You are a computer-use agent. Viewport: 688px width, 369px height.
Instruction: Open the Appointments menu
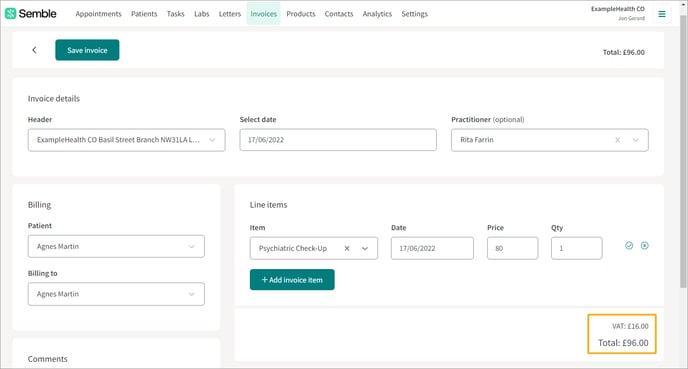[98, 14]
